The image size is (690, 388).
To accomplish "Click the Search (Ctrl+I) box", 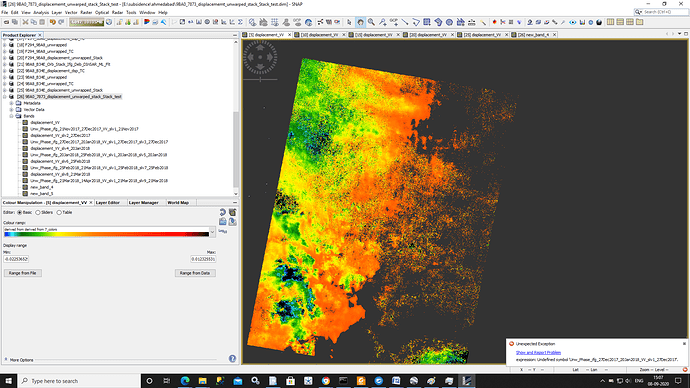I will click(x=661, y=12).
